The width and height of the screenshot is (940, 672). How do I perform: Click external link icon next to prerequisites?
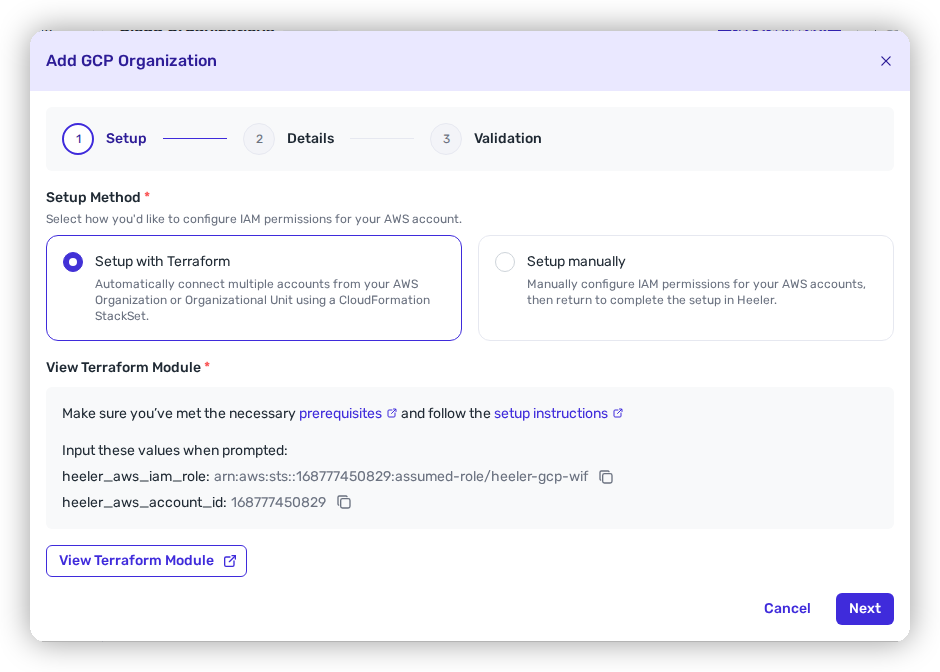[391, 413]
